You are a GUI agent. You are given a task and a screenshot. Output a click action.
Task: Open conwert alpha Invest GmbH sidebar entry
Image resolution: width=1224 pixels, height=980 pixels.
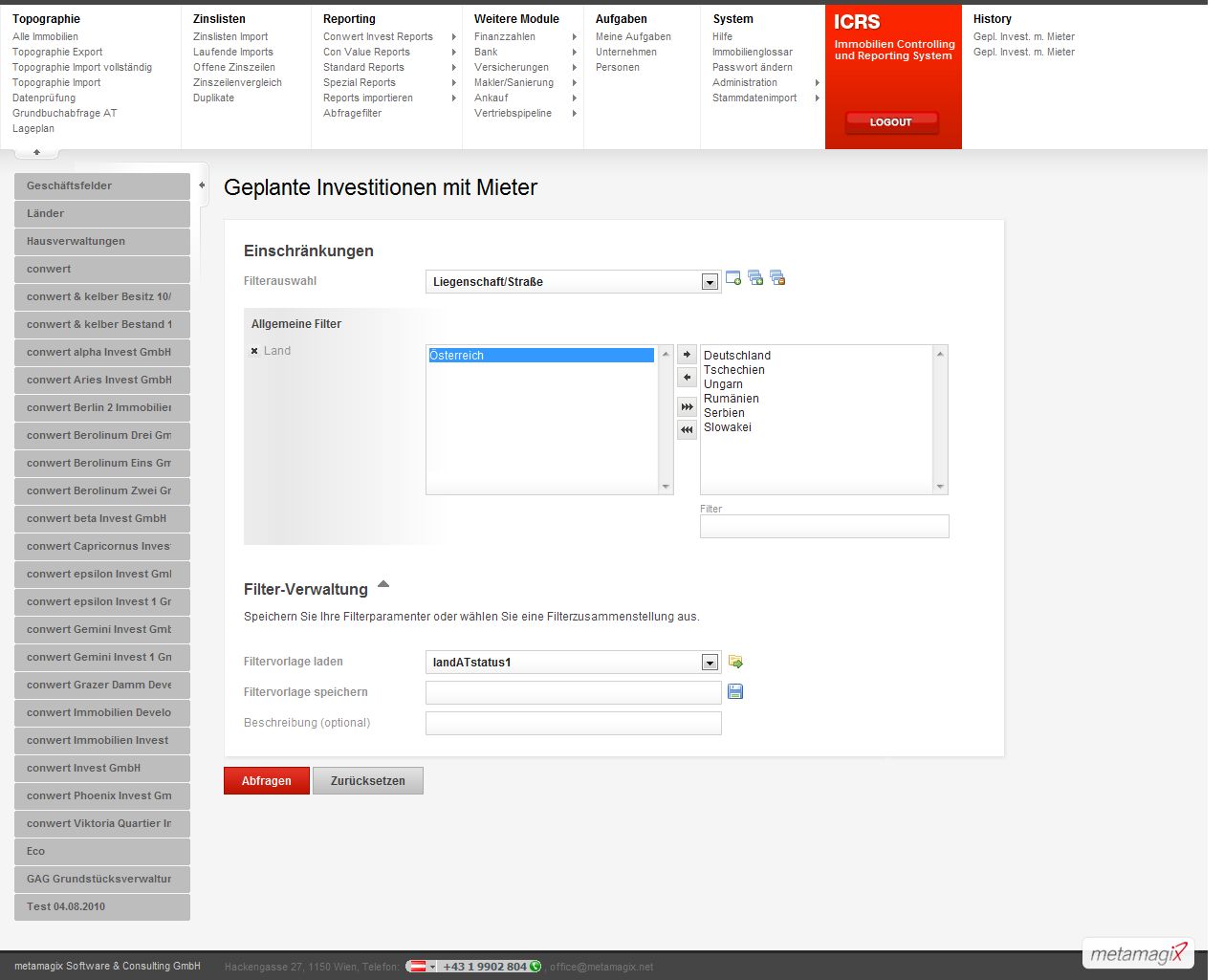[102, 352]
